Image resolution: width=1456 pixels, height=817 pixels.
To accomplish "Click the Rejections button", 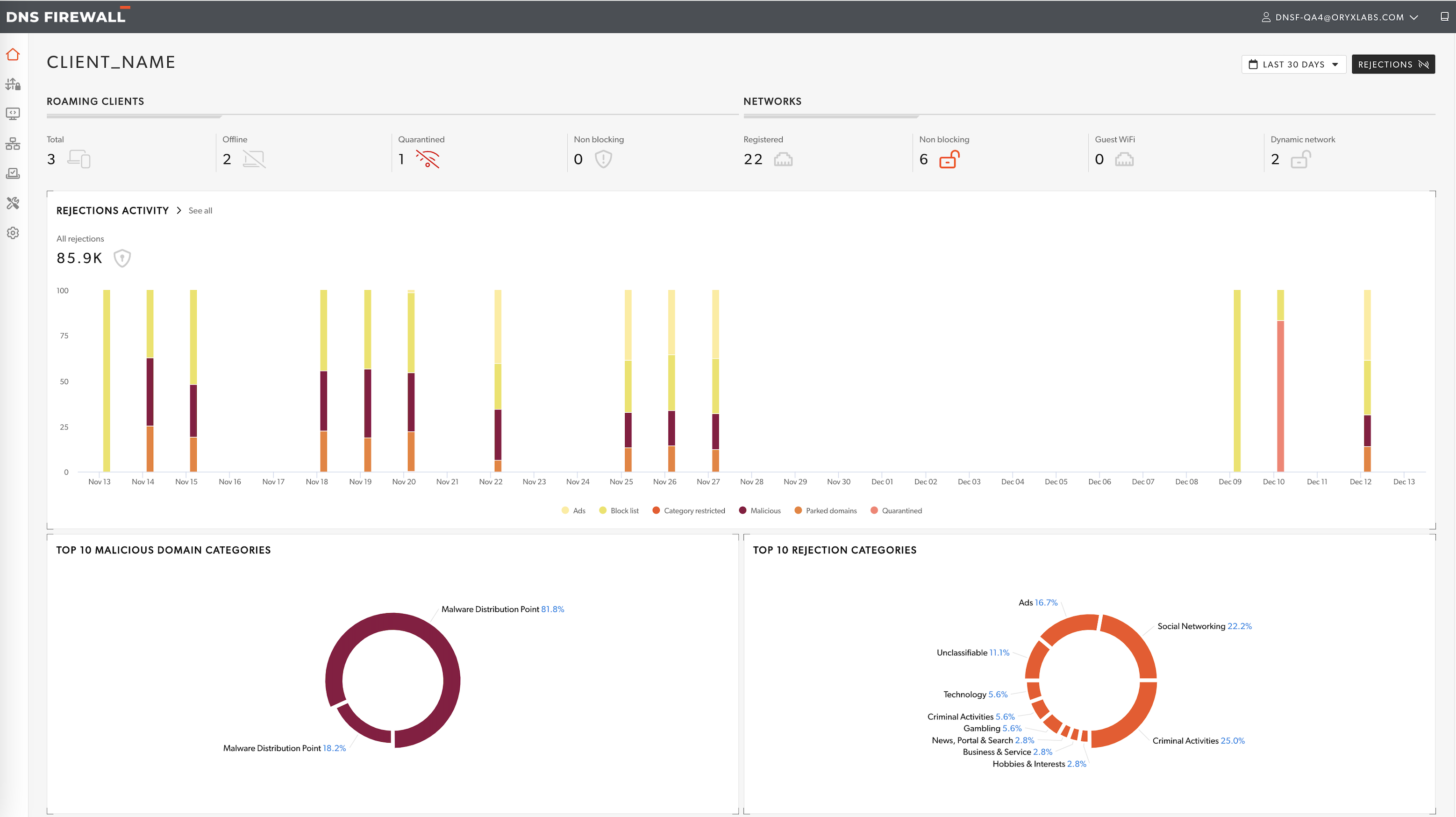I will (1393, 64).
